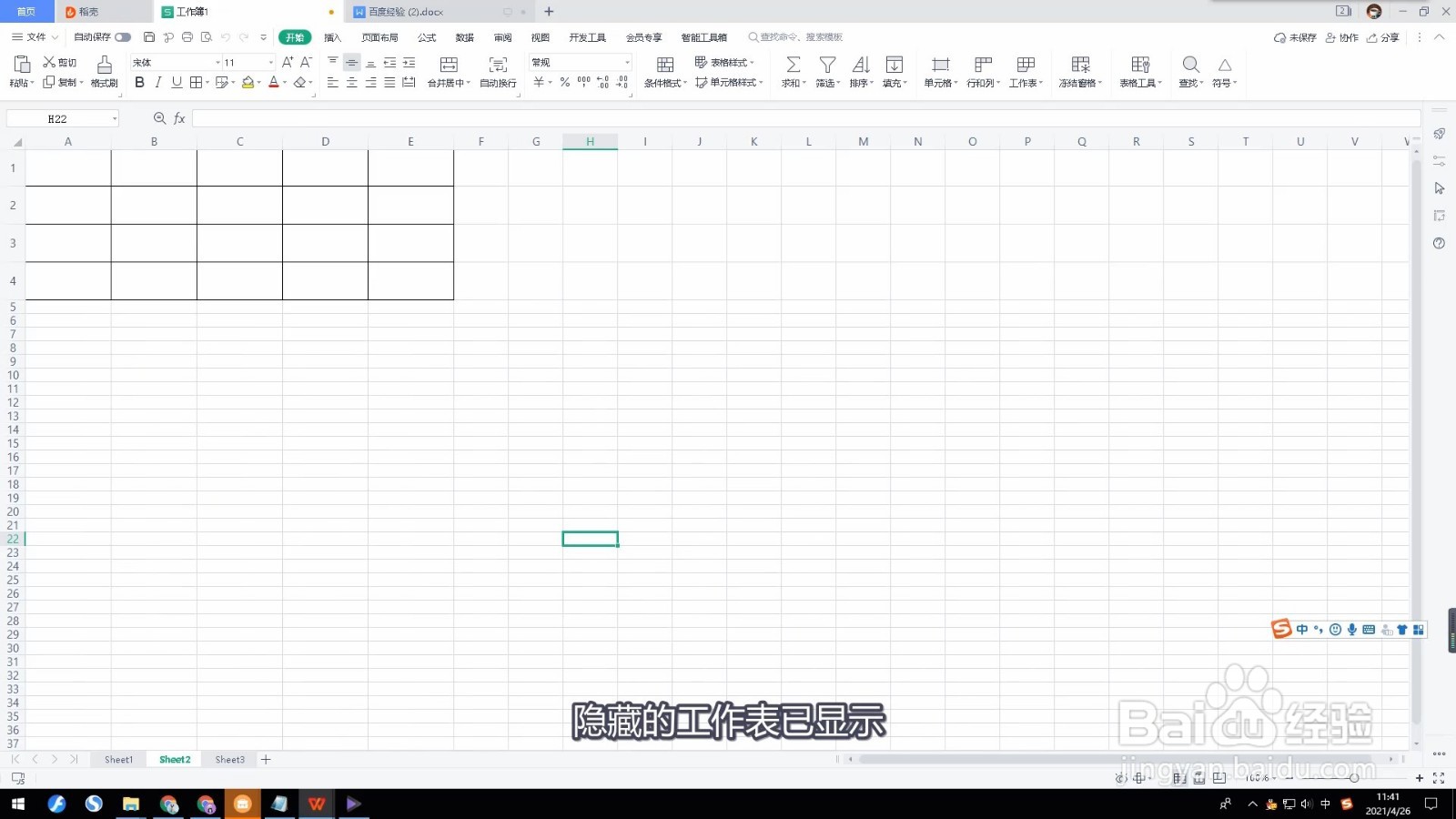This screenshot has height=819, width=1456.
Task: Toggle the middle vertical alignment button
Action: coord(351,62)
